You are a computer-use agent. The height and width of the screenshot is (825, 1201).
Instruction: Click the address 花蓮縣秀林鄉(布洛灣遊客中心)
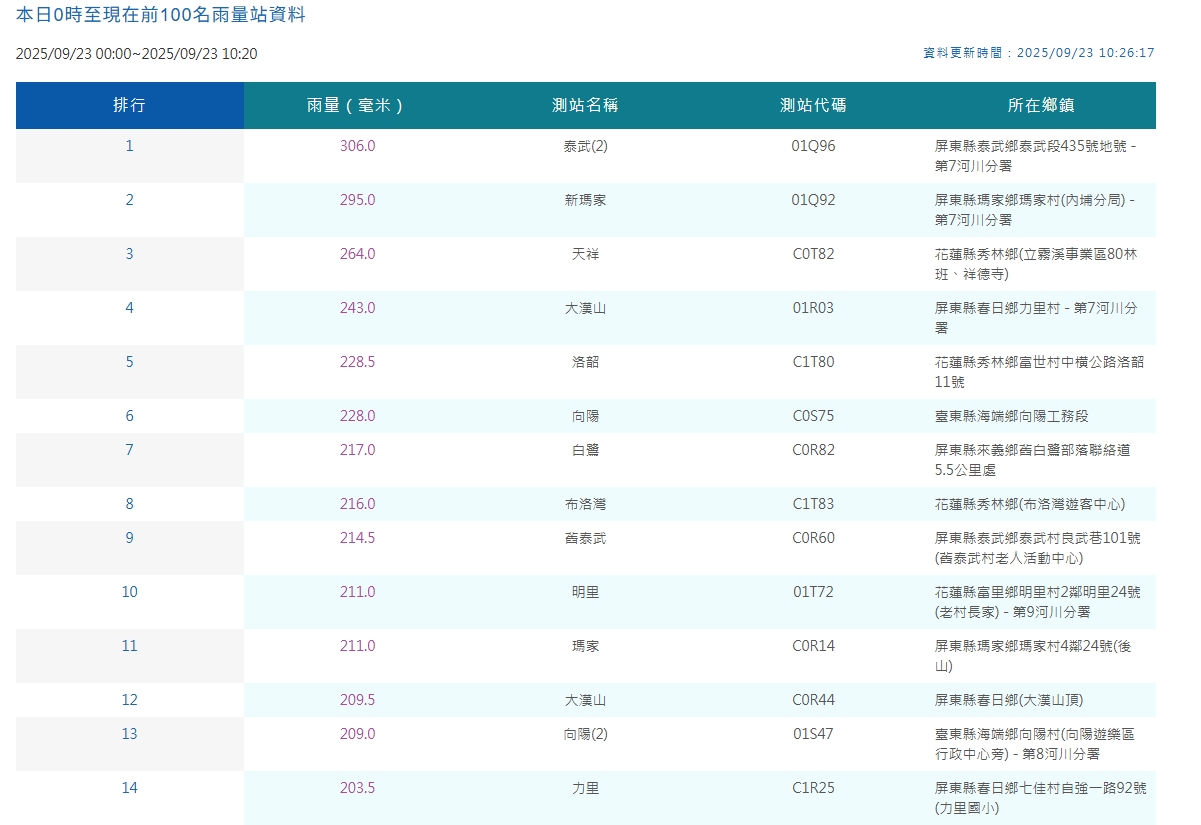[x=1030, y=504]
